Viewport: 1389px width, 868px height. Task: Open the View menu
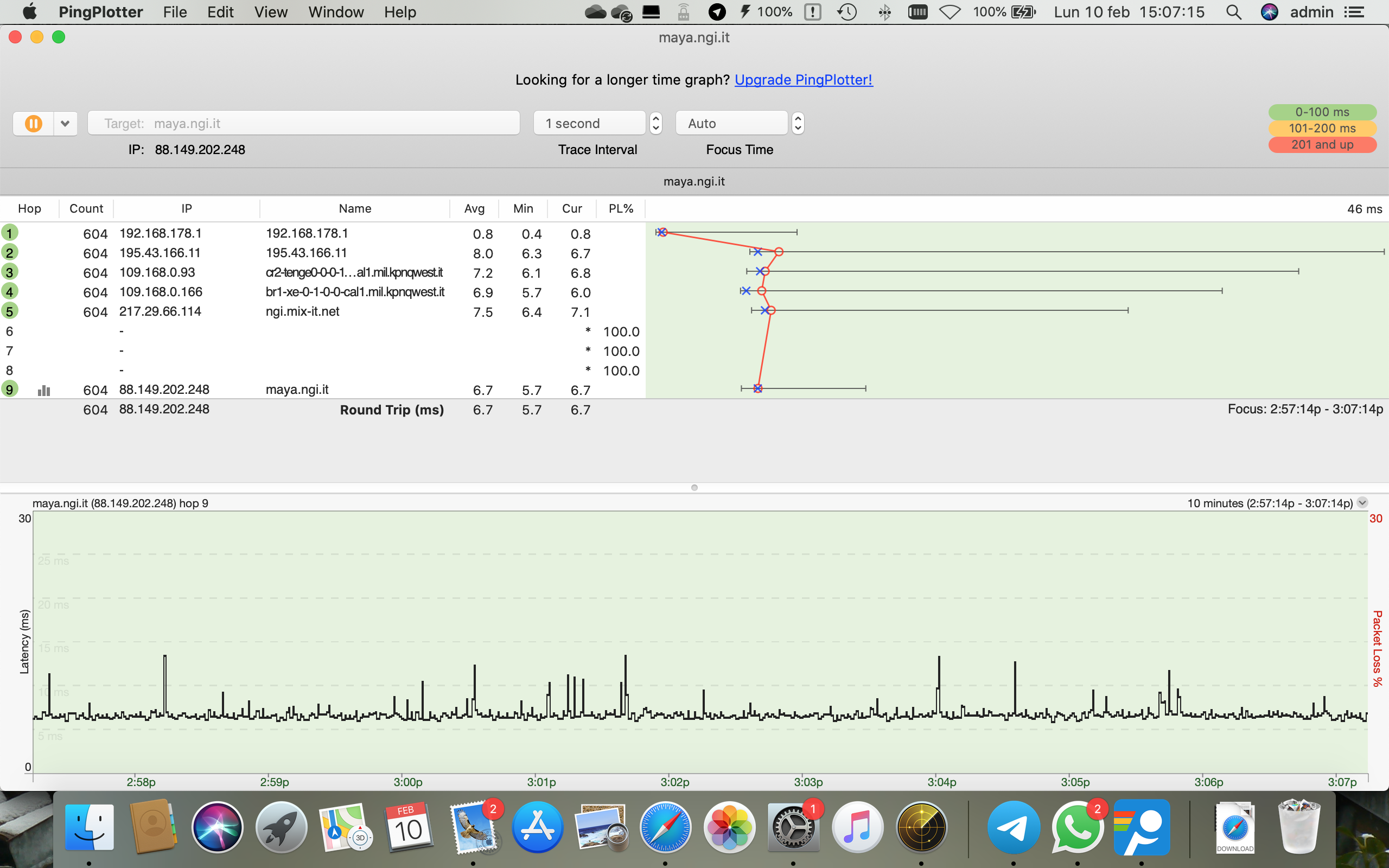[x=270, y=12]
